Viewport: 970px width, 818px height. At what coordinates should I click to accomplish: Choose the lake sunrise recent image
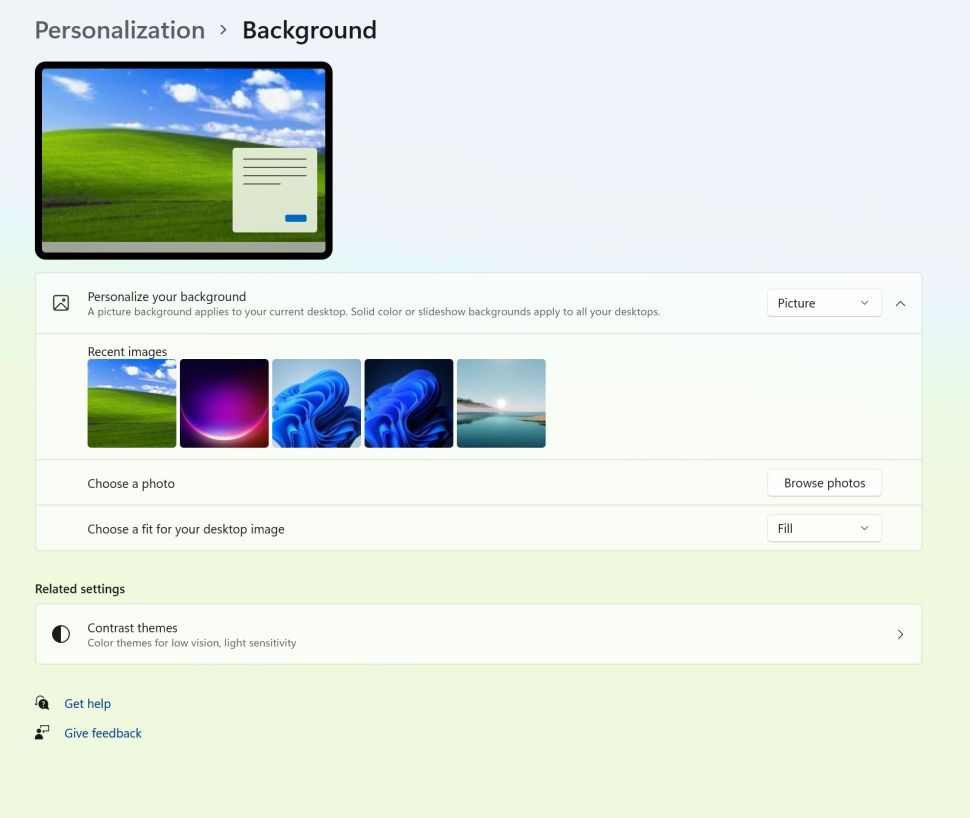(501, 403)
